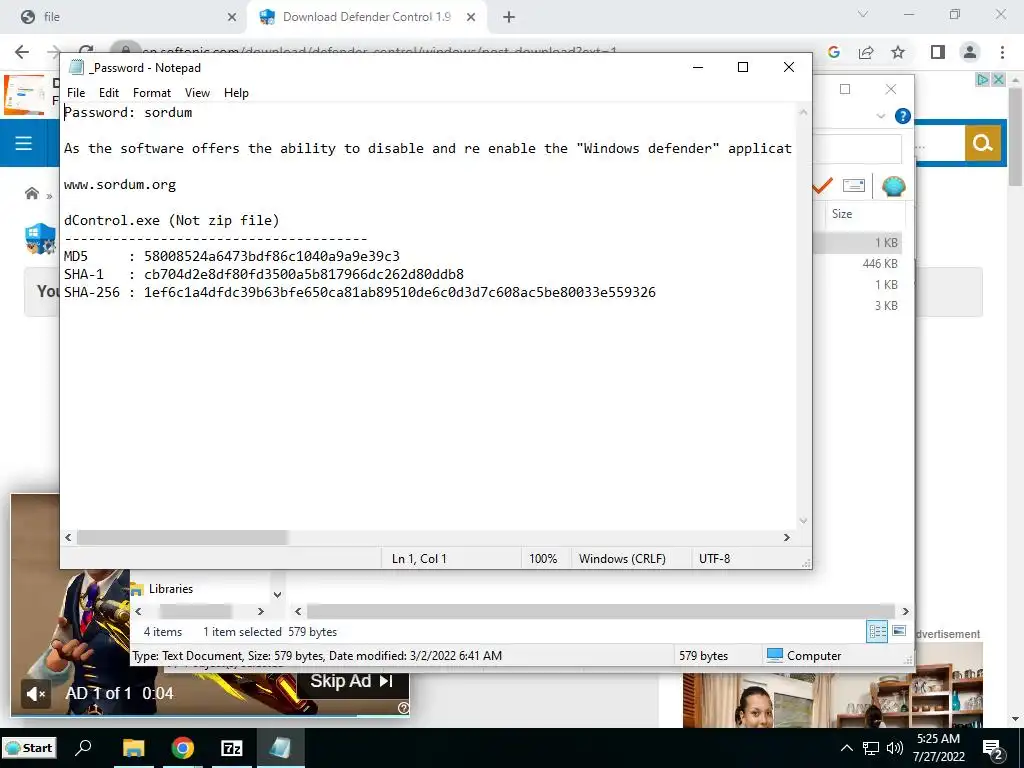This screenshot has width=1024, height=768.
Task: Share this page via the share icon
Action: click(x=866, y=52)
